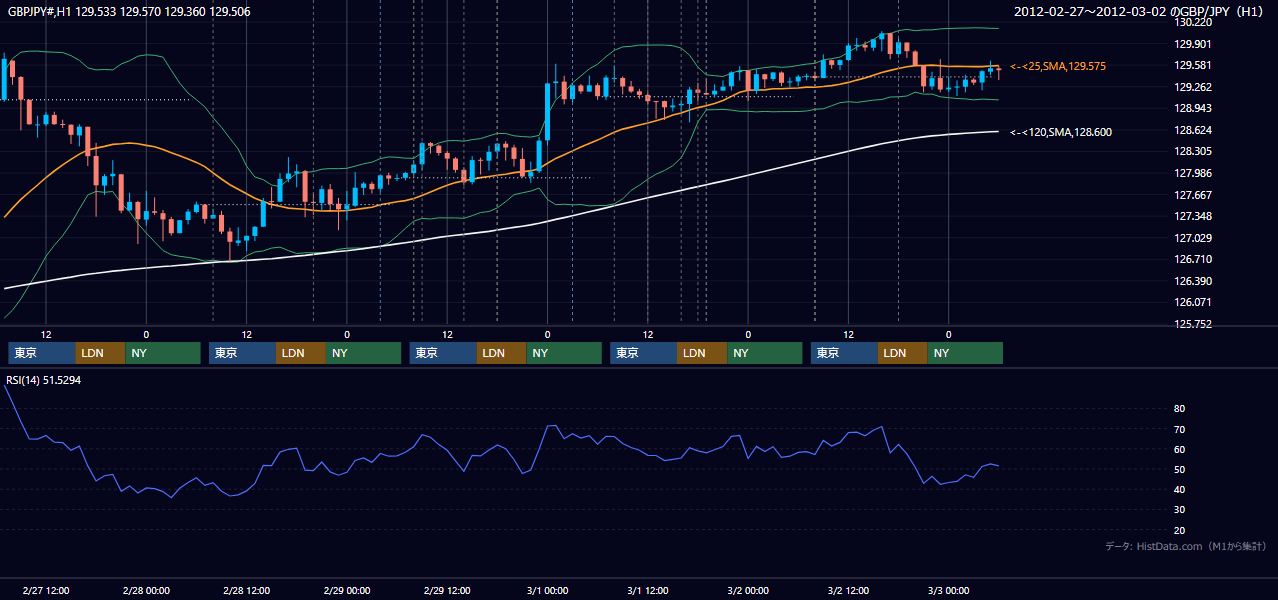
Task: Click the fourth NY session block from left
Action: click(765, 353)
